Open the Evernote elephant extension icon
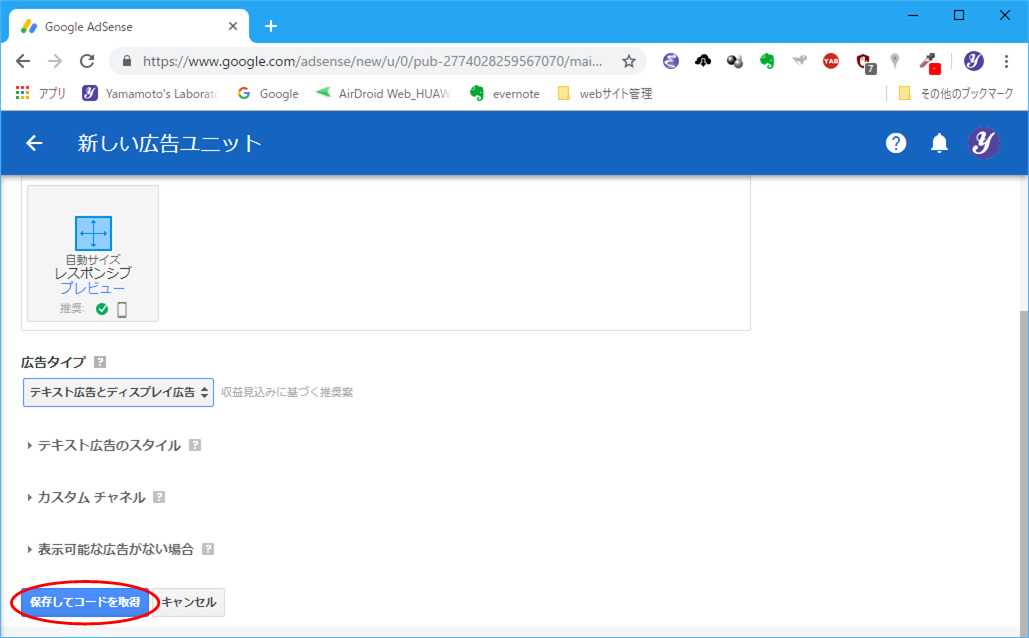1029x638 pixels. point(766,61)
